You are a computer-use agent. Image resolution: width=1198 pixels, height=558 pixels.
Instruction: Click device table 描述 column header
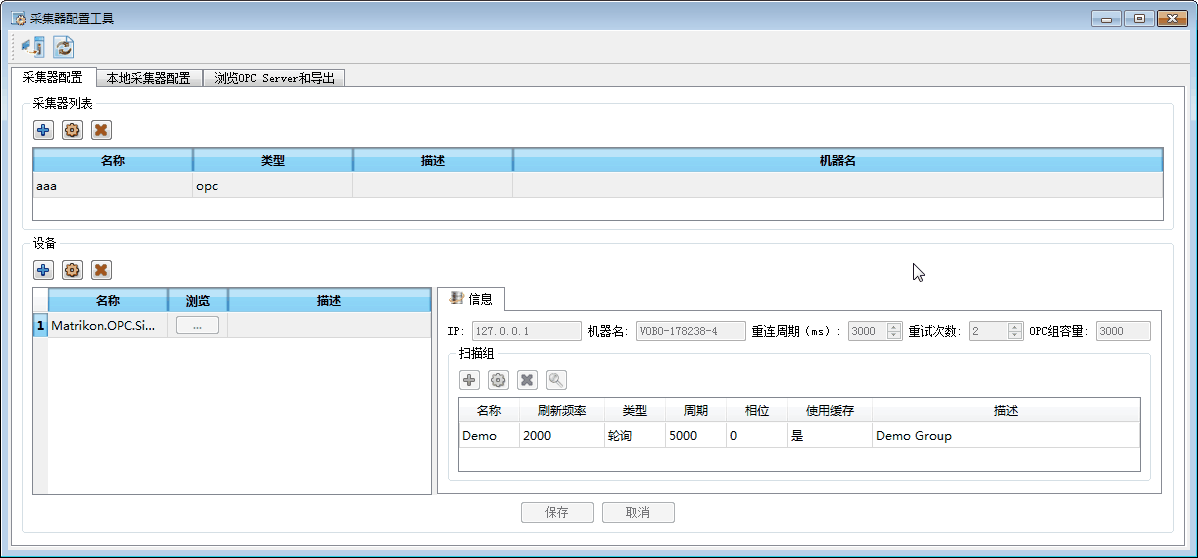[329, 300]
